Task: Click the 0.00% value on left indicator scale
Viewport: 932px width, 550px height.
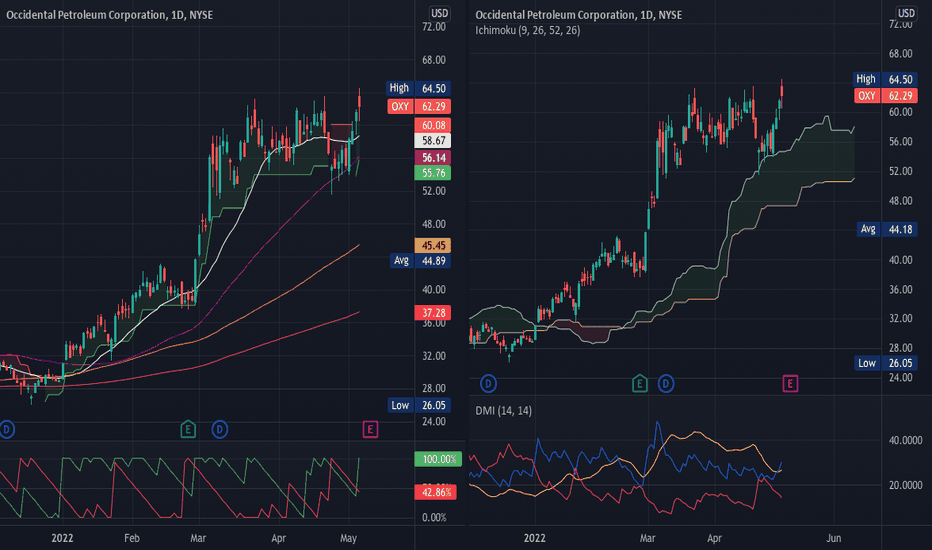Action: pos(434,517)
